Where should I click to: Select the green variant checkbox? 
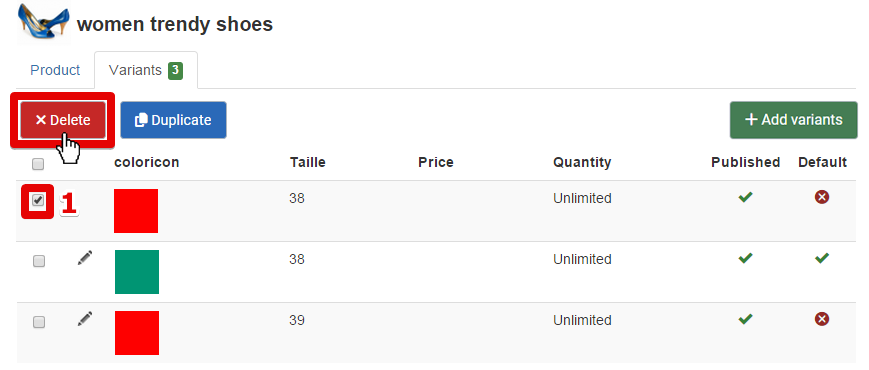38,261
